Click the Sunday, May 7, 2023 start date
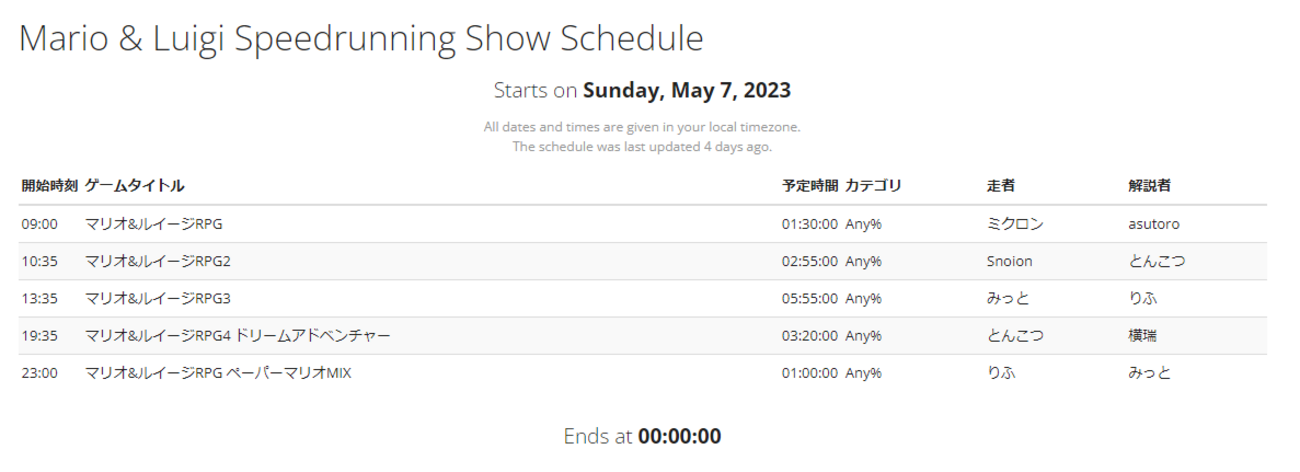This screenshot has height=472, width=1300. (x=686, y=90)
